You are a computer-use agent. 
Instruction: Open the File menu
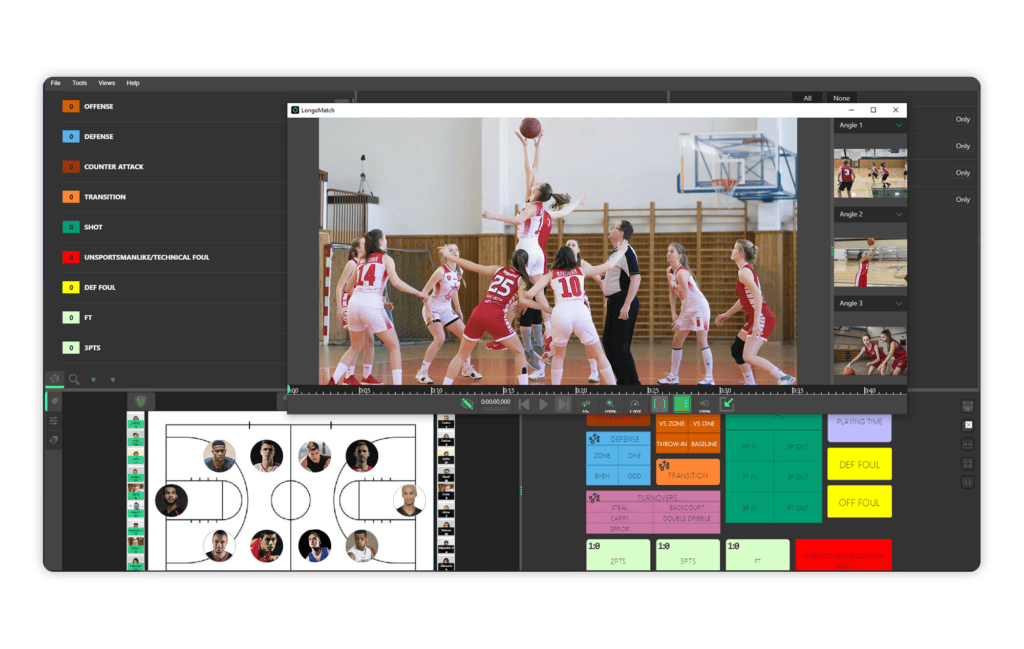point(56,83)
